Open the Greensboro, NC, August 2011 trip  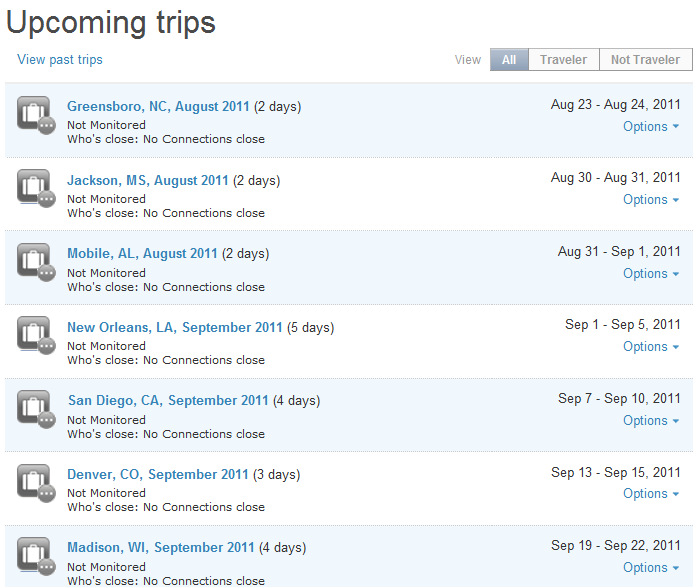tap(158, 107)
